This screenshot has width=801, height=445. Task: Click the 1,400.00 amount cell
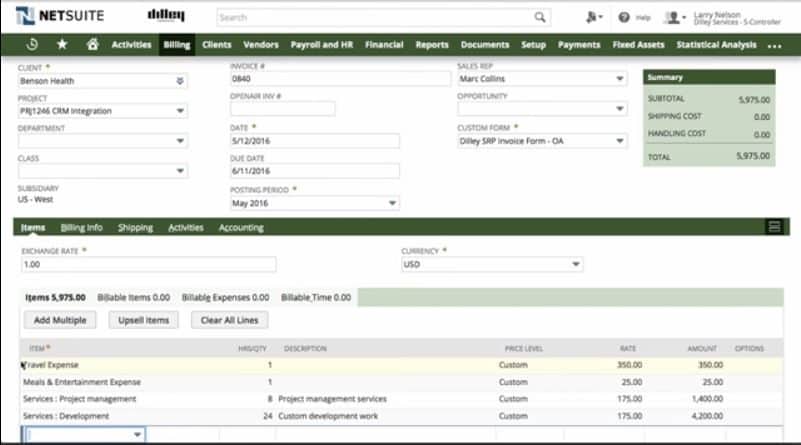(707, 399)
